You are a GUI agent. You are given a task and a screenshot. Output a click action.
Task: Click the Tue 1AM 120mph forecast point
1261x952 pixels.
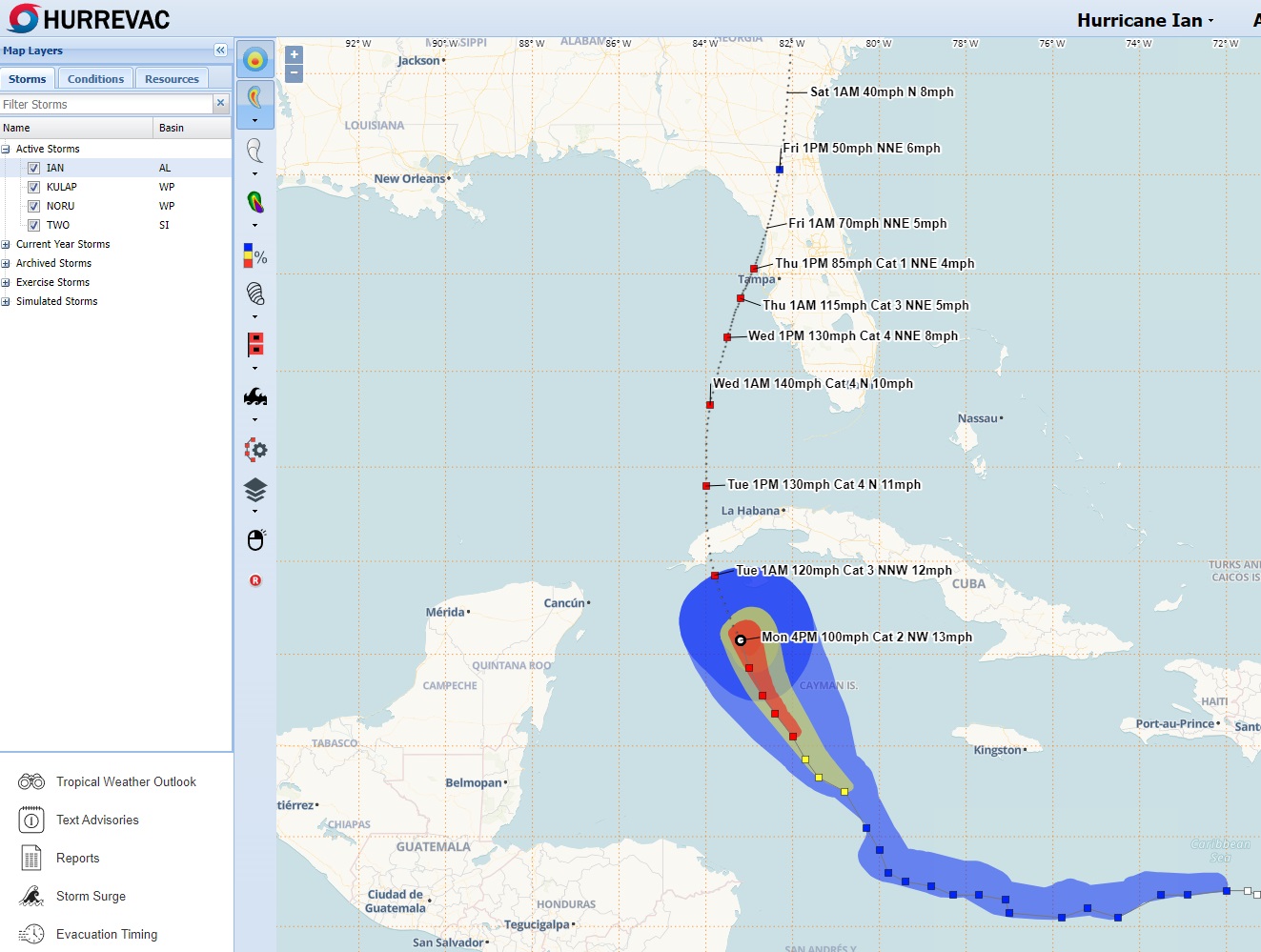pos(715,576)
